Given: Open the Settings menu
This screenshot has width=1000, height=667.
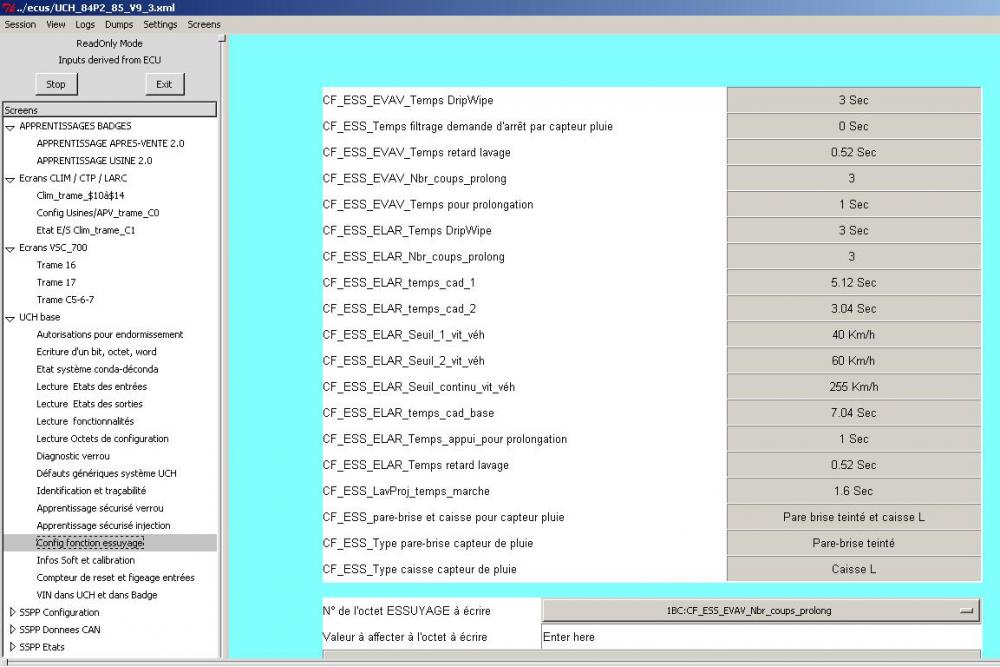Looking at the screenshot, I should 160,24.
